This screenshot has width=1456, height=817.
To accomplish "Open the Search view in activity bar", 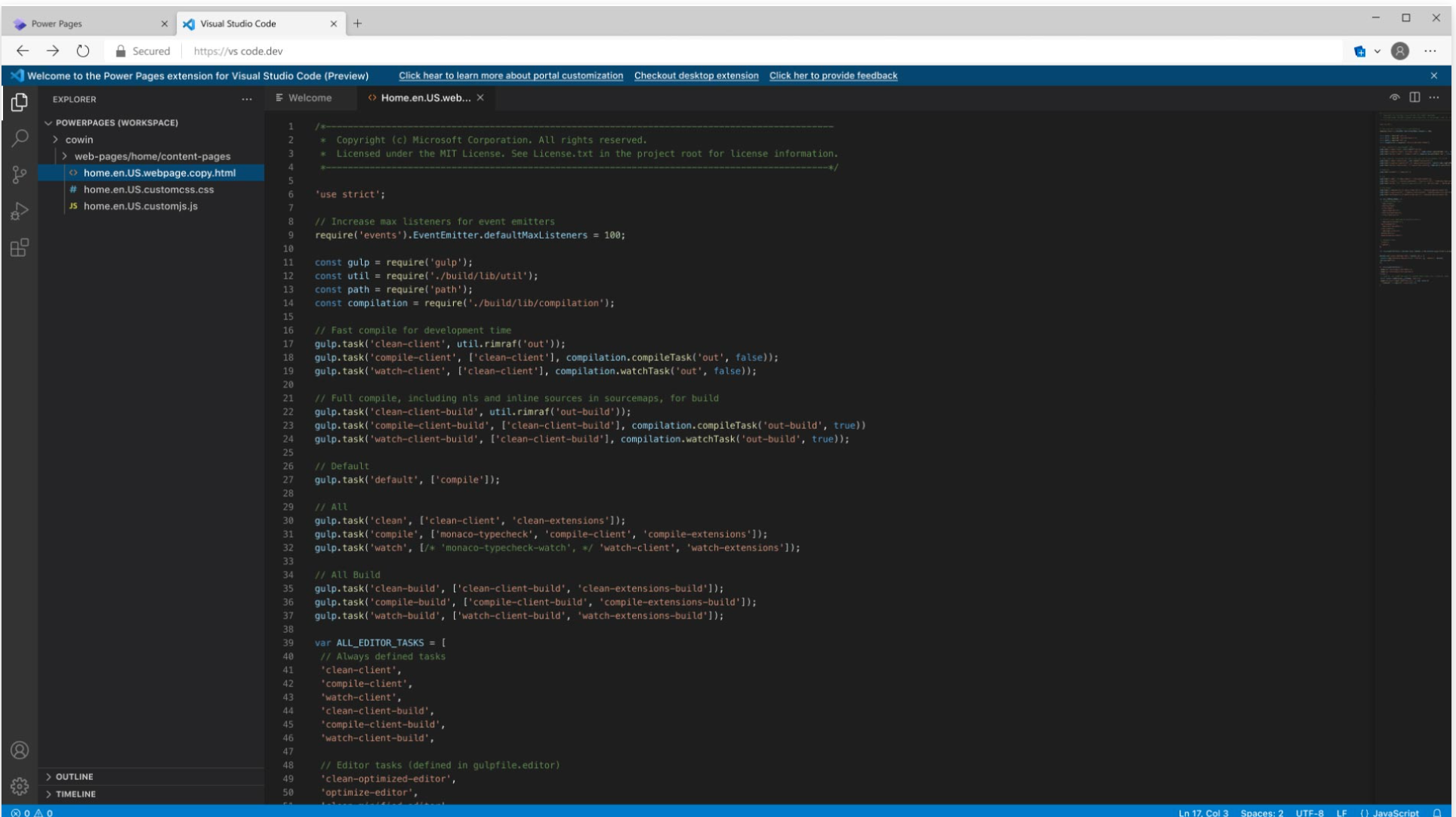I will (x=20, y=138).
